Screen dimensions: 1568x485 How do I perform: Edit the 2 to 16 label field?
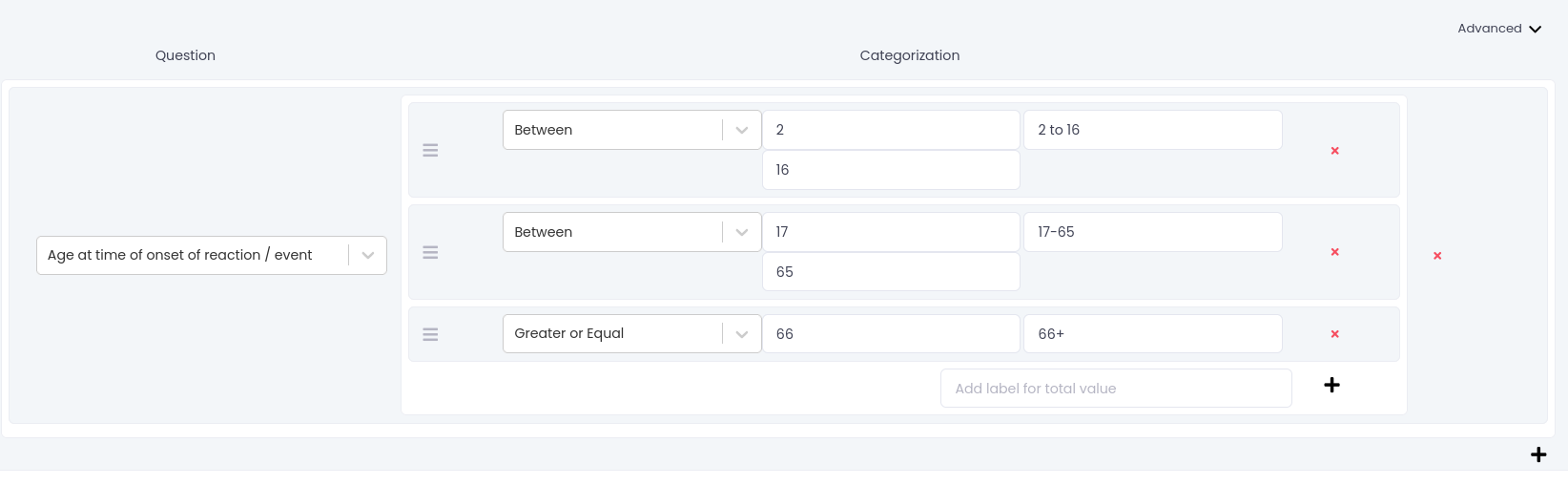pos(1152,130)
